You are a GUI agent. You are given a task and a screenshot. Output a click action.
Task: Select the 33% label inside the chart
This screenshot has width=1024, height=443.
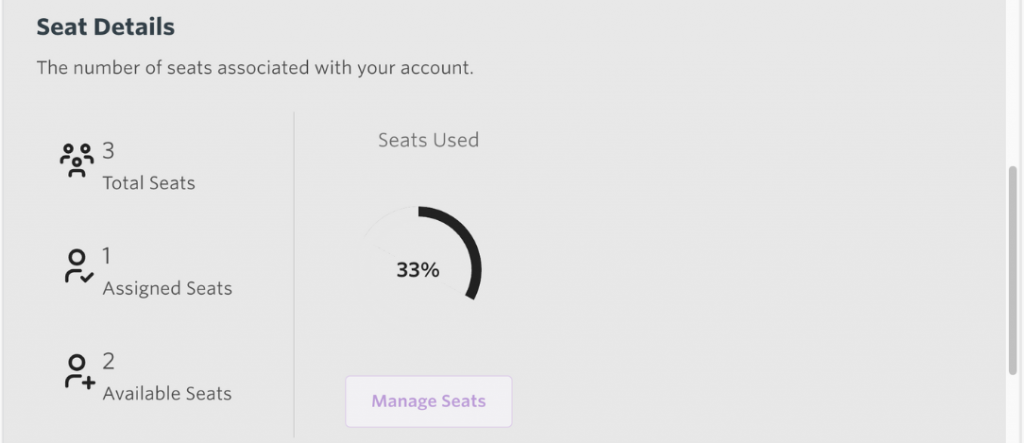click(418, 270)
